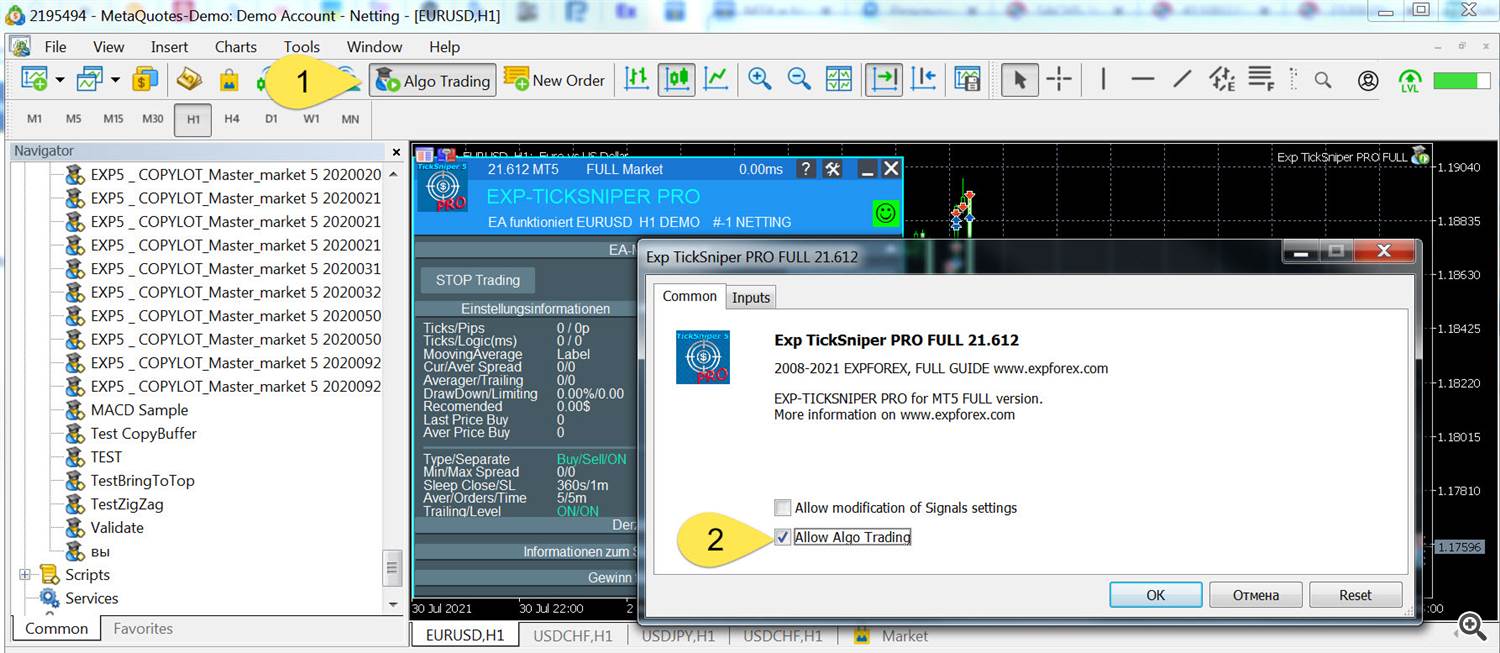Select the TestZigZag expert advisor
The height and width of the screenshot is (653, 1500).
(127, 504)
